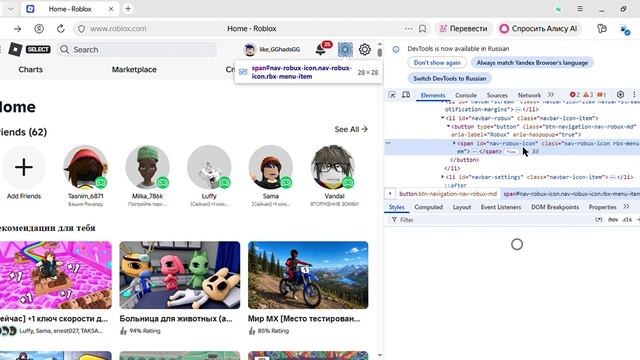Expand the navbar-settings li node

tap(442, 177)
